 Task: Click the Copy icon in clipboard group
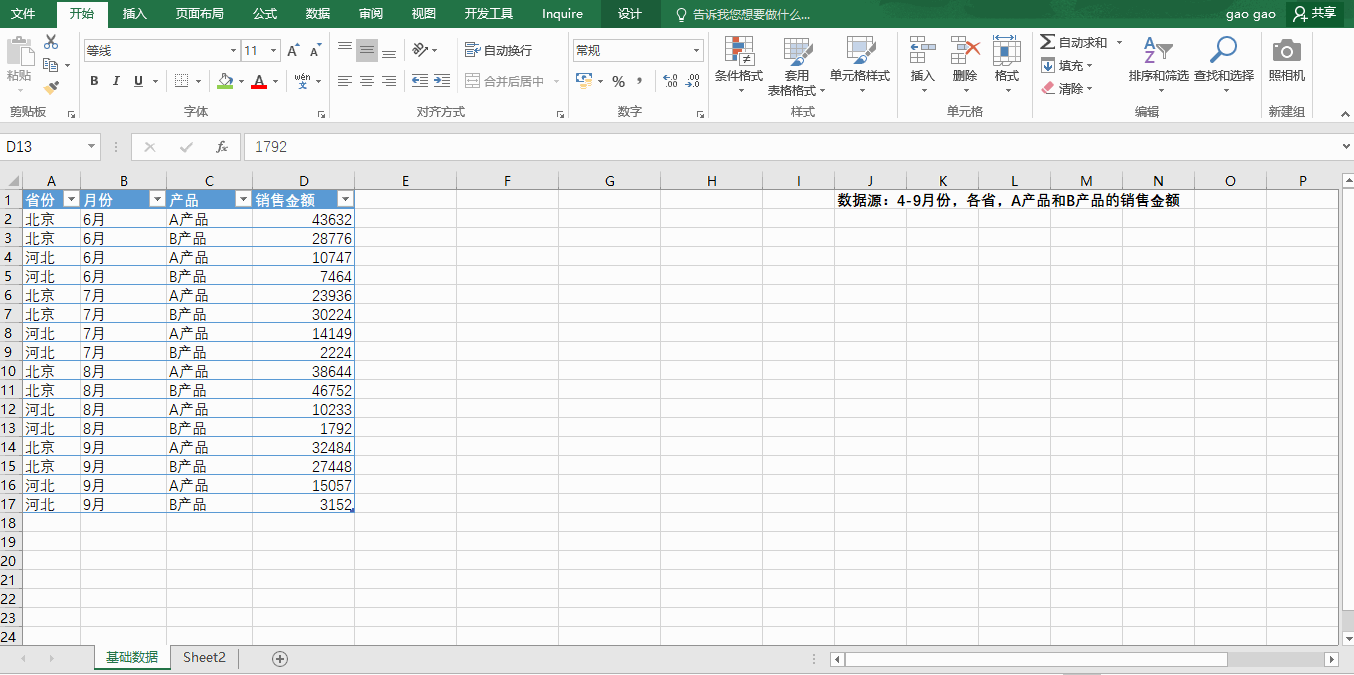pos(50,65)
